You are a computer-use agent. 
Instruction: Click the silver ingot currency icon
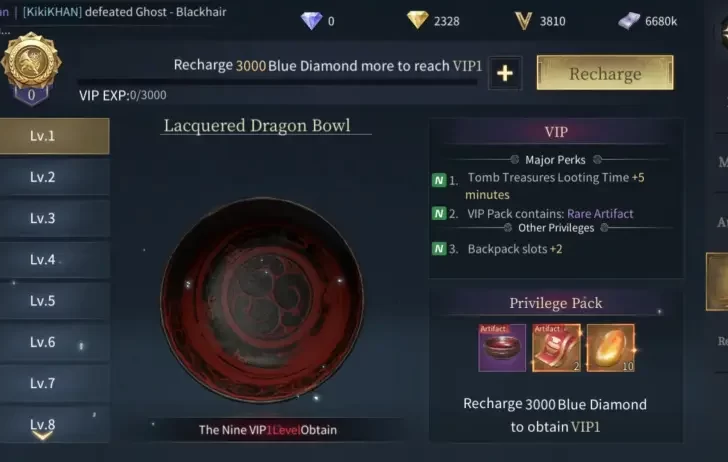(629, 21)
